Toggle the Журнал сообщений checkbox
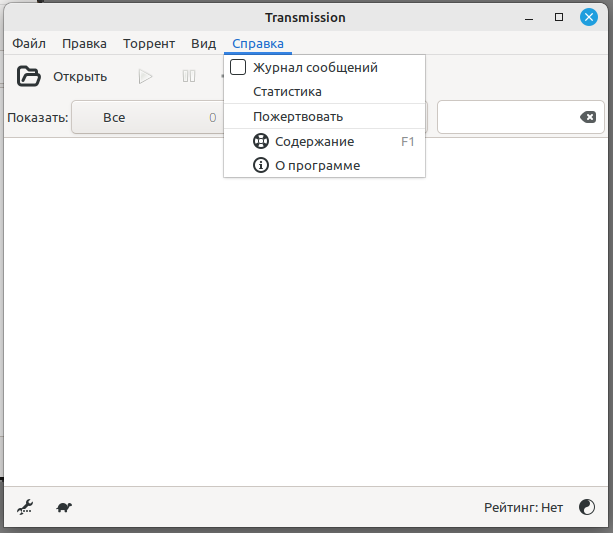Screen dimensions: 613x533 (238, 67)
